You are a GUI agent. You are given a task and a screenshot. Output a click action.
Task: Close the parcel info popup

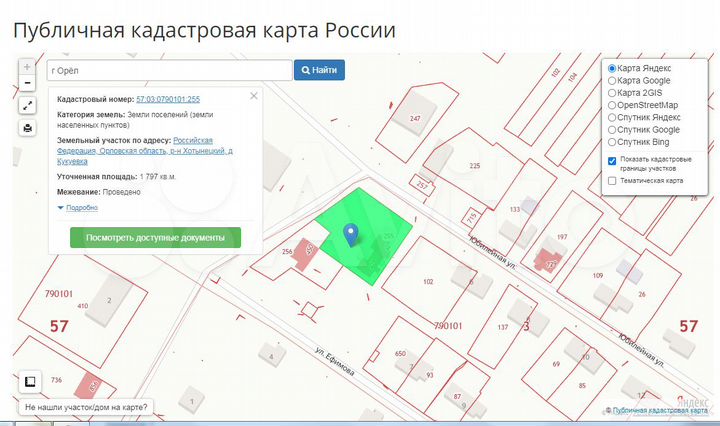pyautogui.click(x=254, y=96)
